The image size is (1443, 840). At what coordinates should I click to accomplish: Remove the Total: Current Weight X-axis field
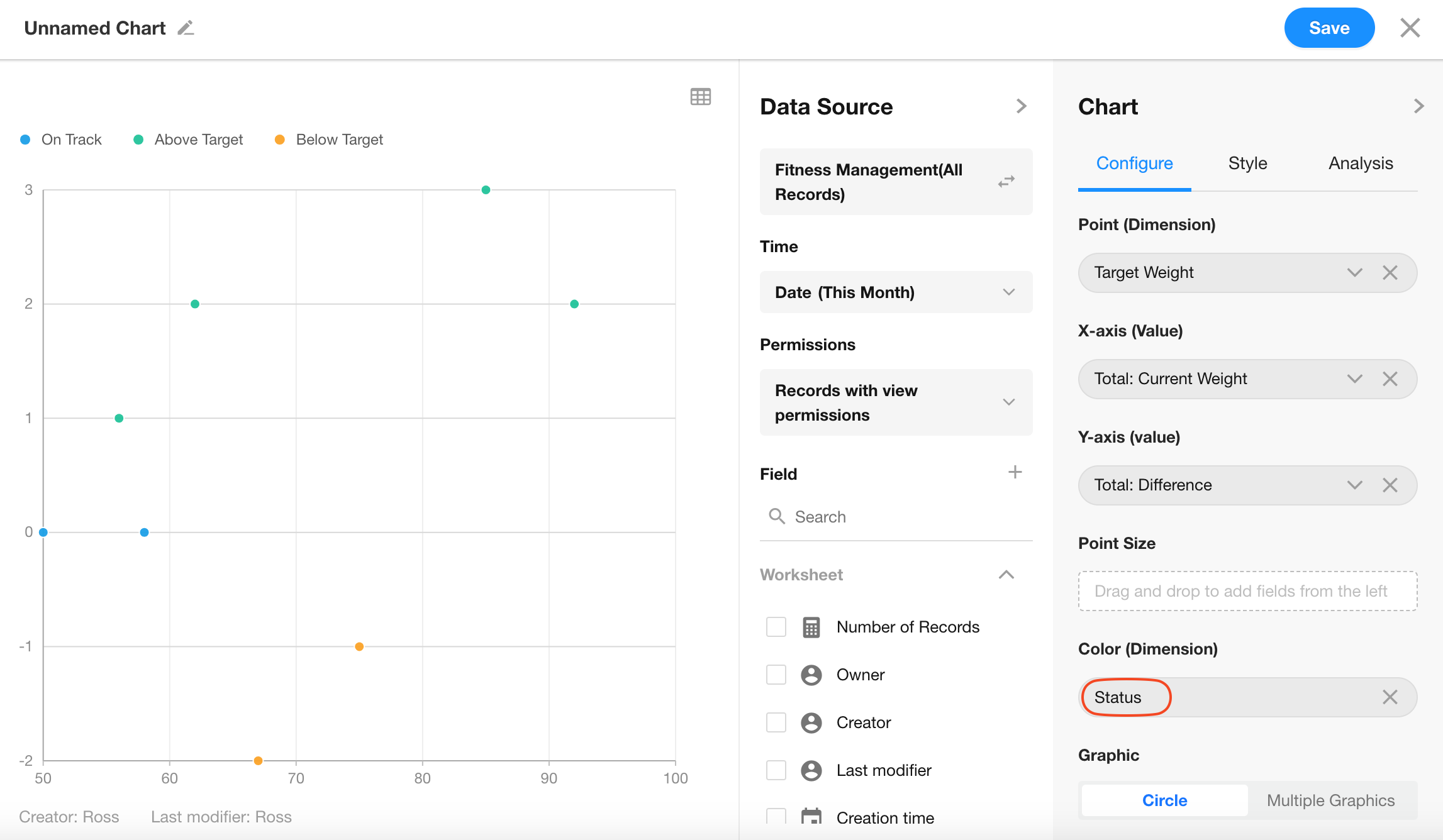point(1390,379)
